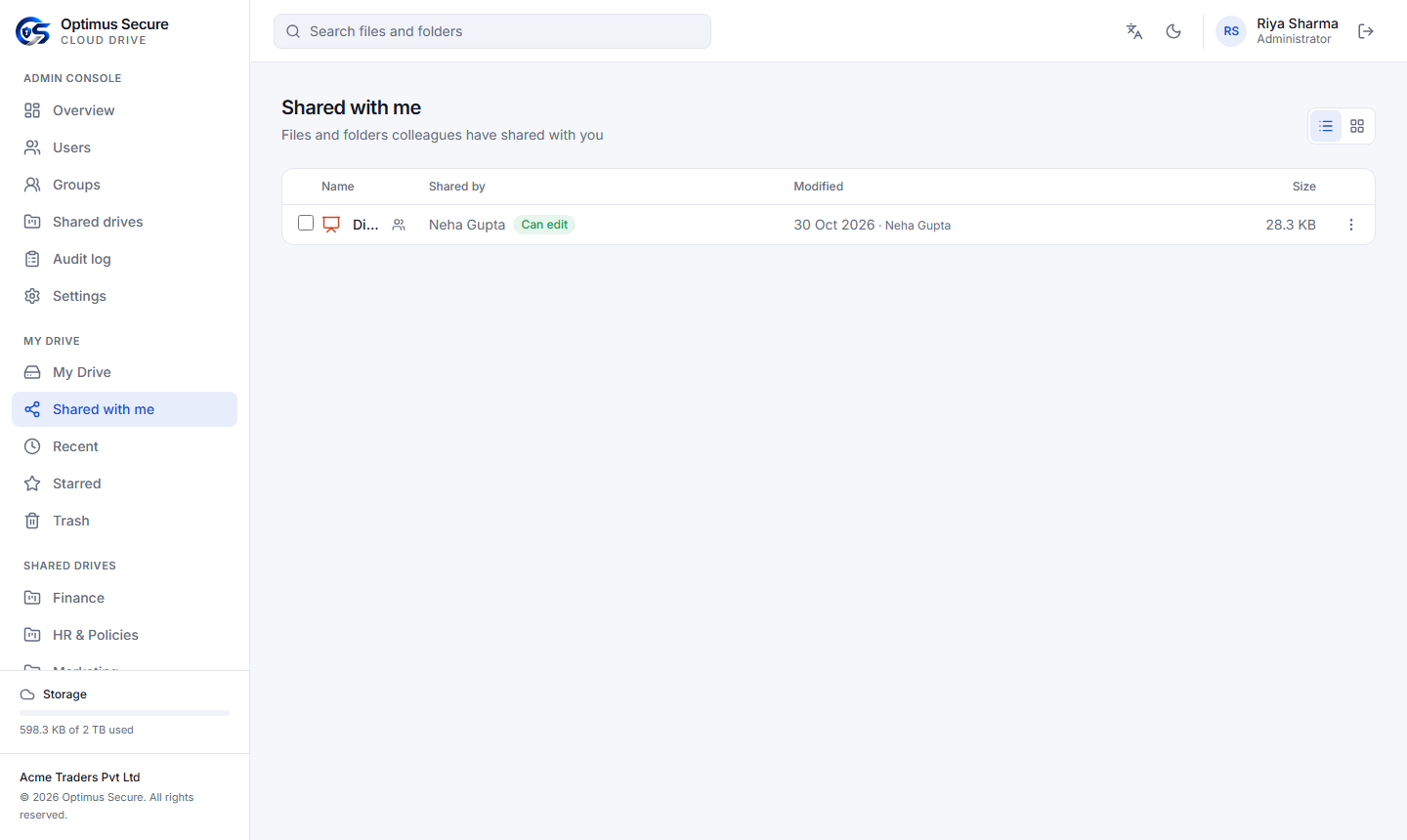The width and height of the screenshot is (1407, 840).
Task: Open the language translation icon
Action: [x=1134, y=31]
